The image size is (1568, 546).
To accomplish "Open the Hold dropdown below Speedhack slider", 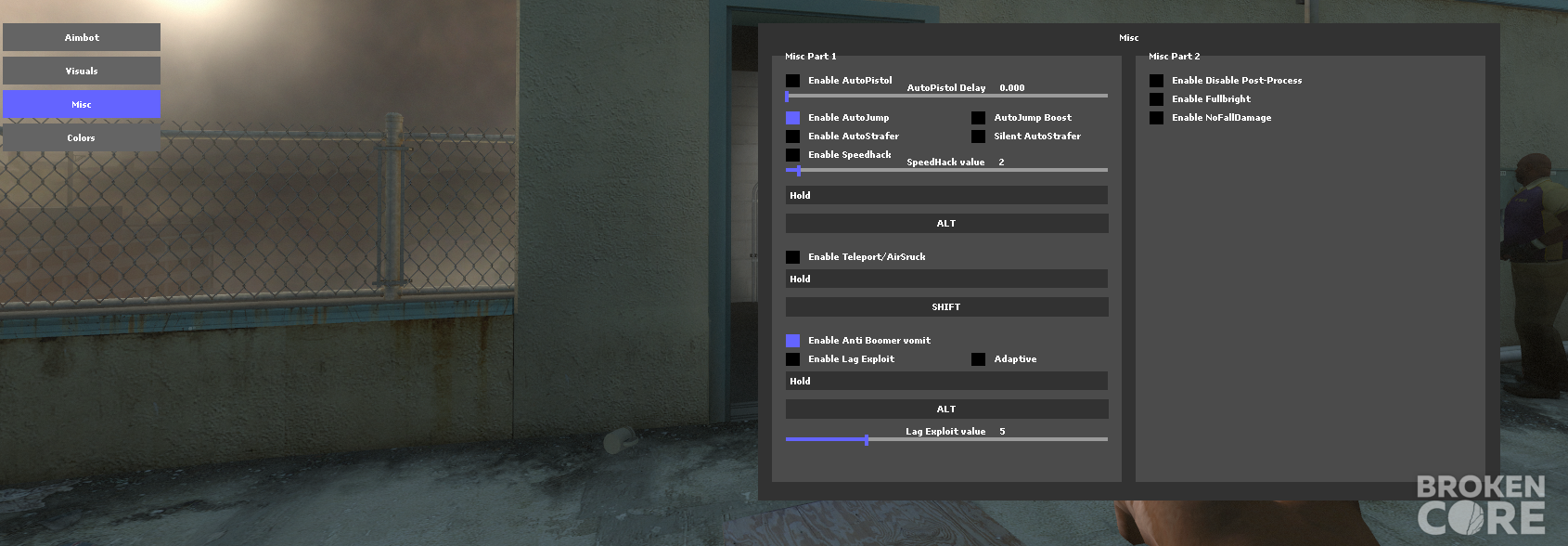I will (x=946, y=195).
